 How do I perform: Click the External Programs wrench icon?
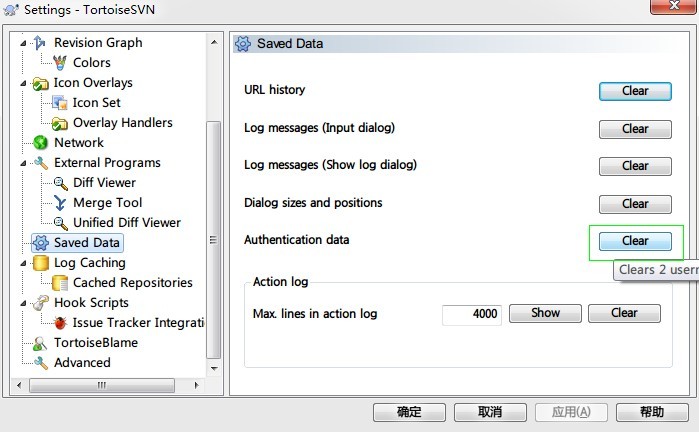tap(41, 163)
